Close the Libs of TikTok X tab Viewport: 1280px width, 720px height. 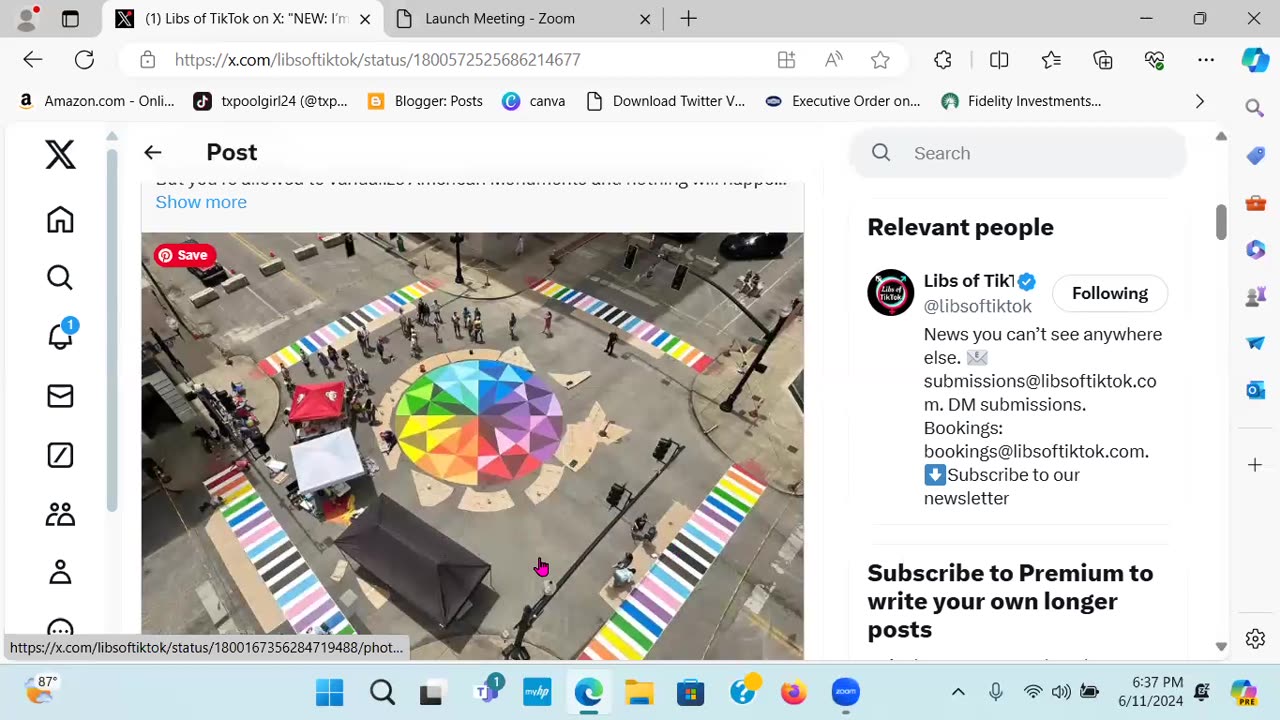pyautogui.click(x=365, y=19)
